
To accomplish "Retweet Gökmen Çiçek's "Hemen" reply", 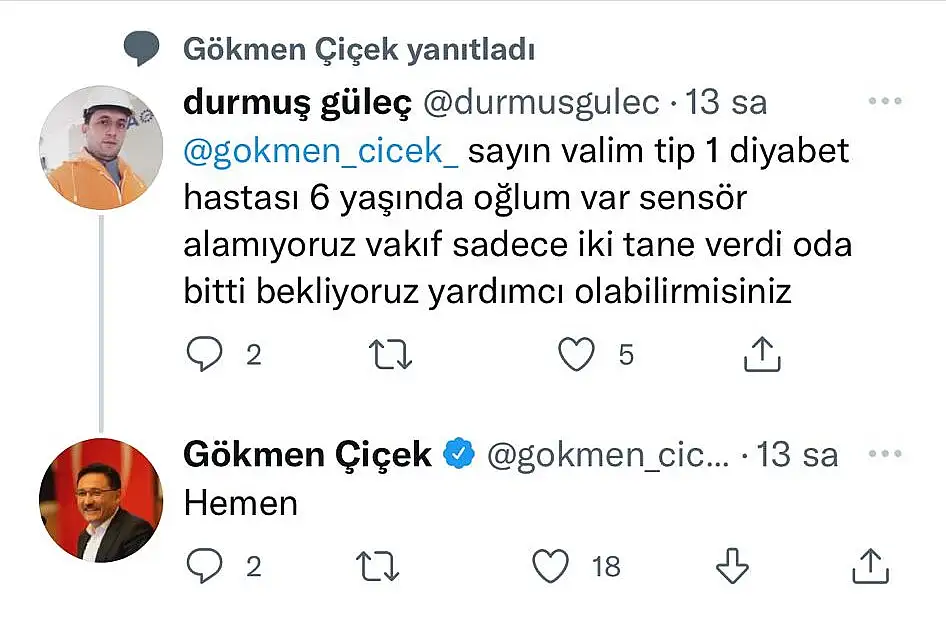I will (379, 566).
